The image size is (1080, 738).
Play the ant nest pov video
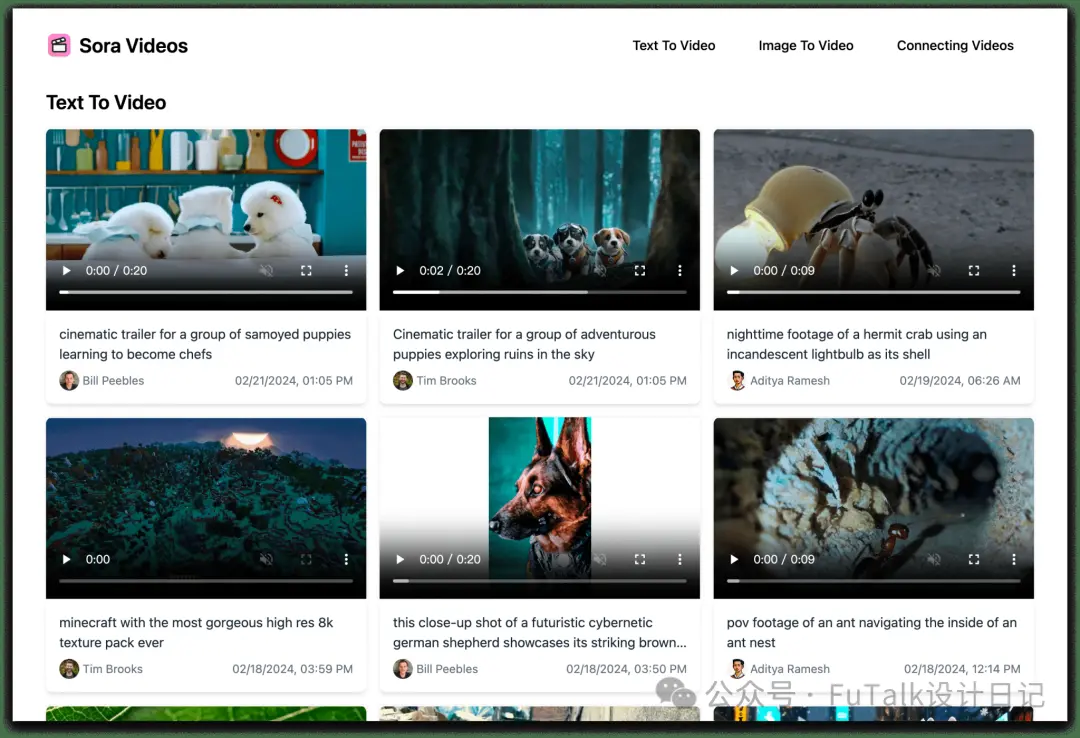(x=734, y=560)
